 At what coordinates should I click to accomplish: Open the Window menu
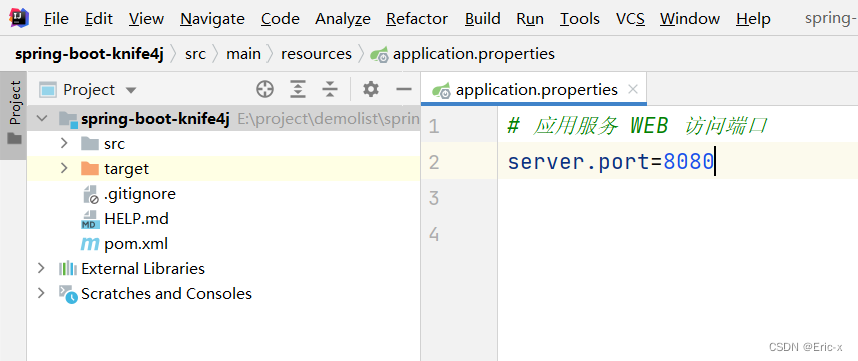(690, 19)
